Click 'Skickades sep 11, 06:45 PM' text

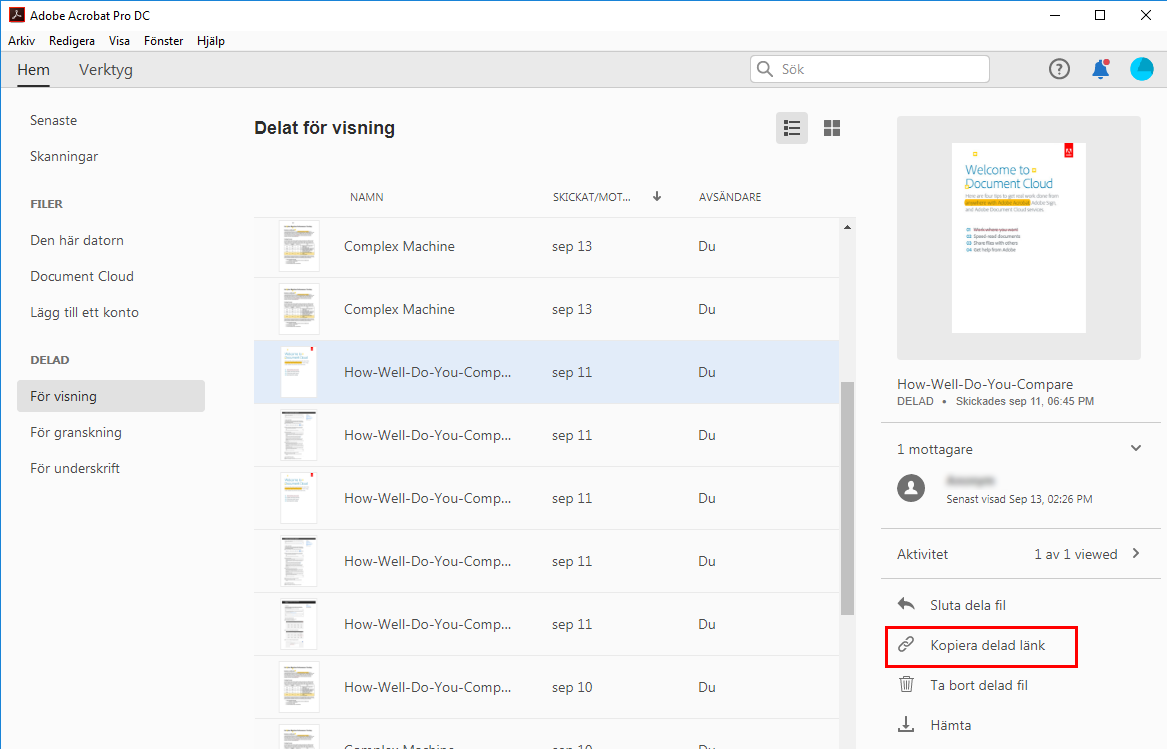(x=1024, y=401)
